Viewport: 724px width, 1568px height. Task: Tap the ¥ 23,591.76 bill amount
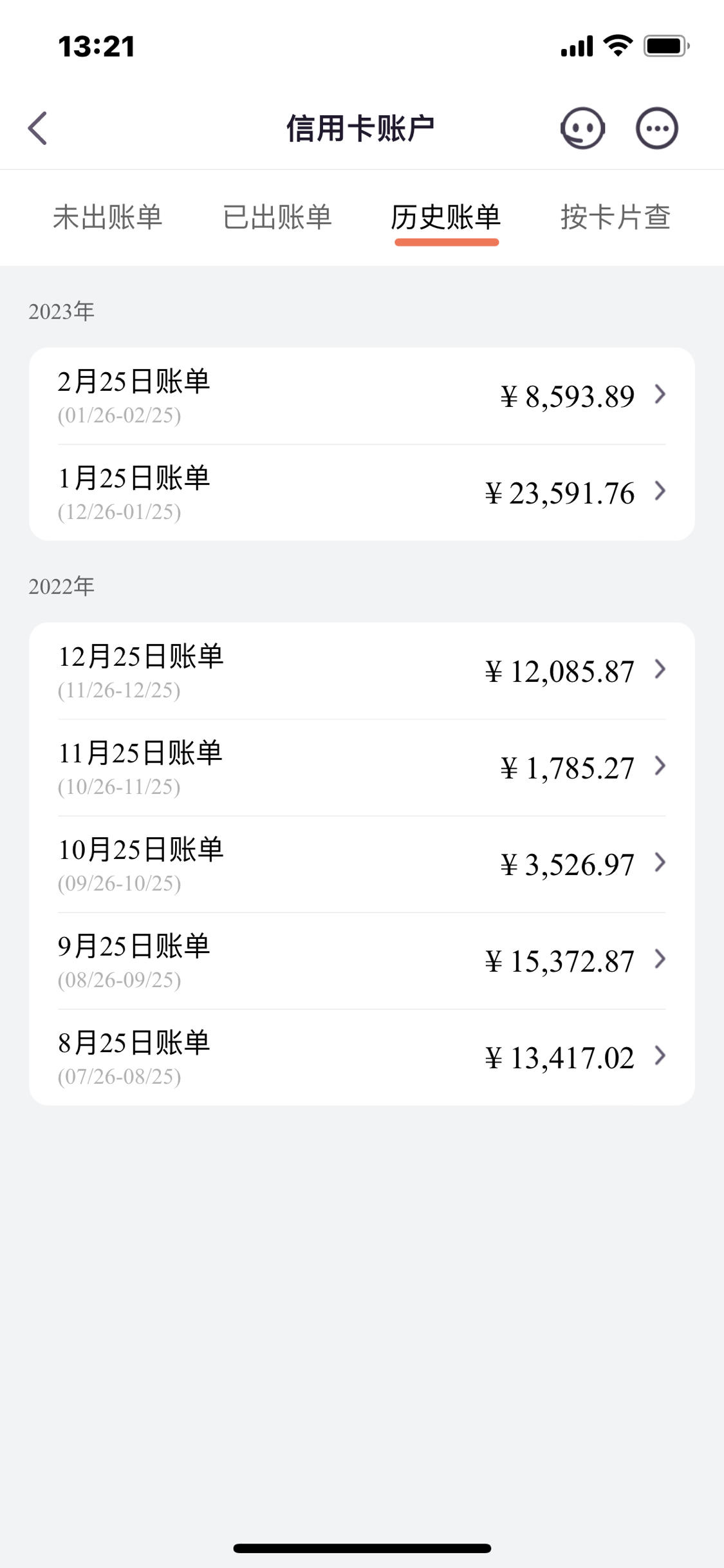[x=560, y=493]
